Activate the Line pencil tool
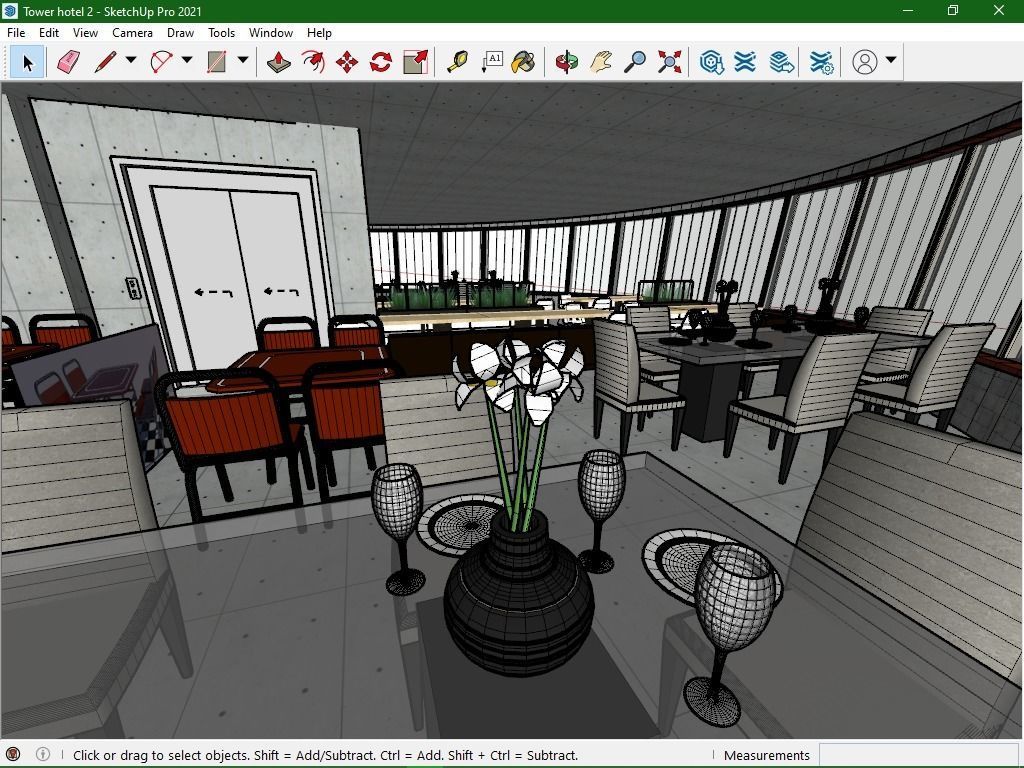The width and height of the screenshot is (1024, 768). [106, 62]
